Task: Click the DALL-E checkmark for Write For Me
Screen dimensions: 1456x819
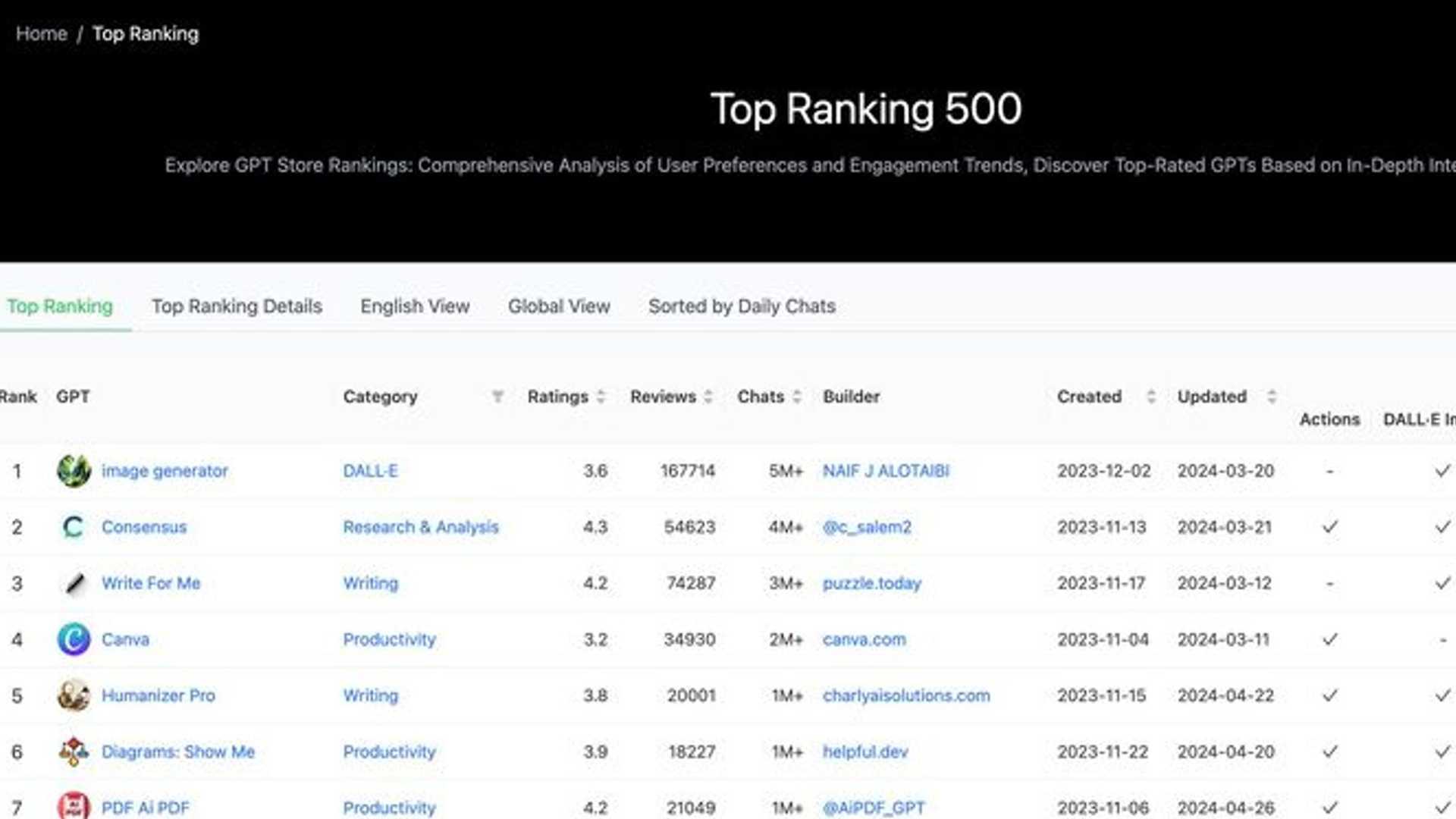Action: pyautogui.click(x=1442, y=582)
